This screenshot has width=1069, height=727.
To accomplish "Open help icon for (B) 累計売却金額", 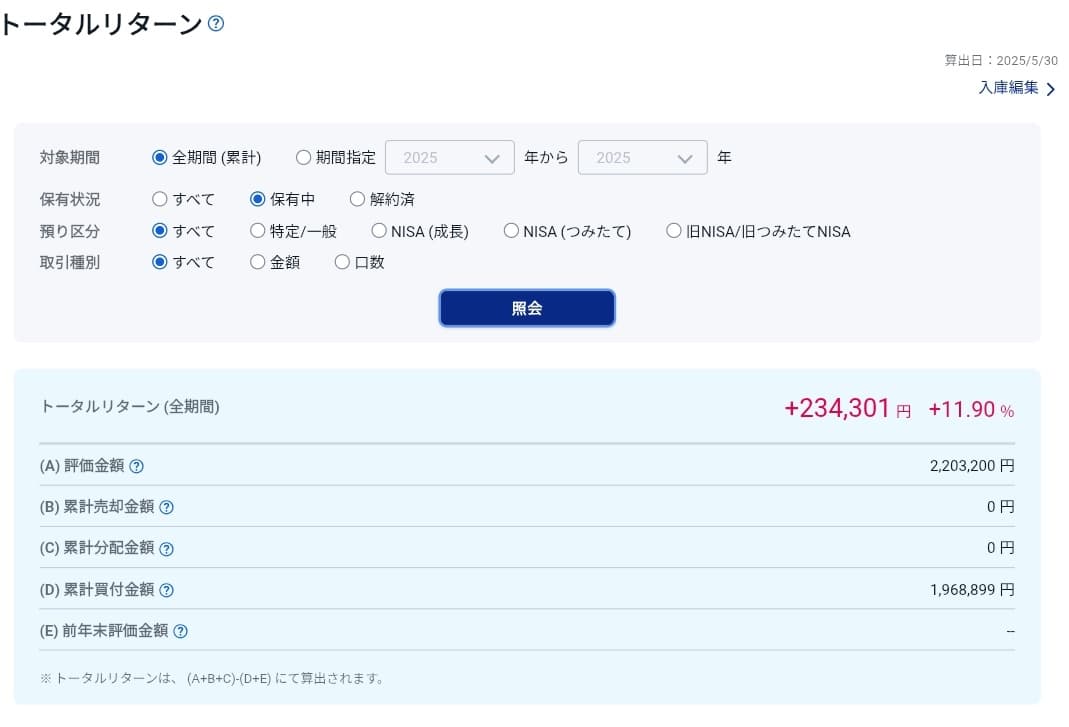I will pos(167,507).
